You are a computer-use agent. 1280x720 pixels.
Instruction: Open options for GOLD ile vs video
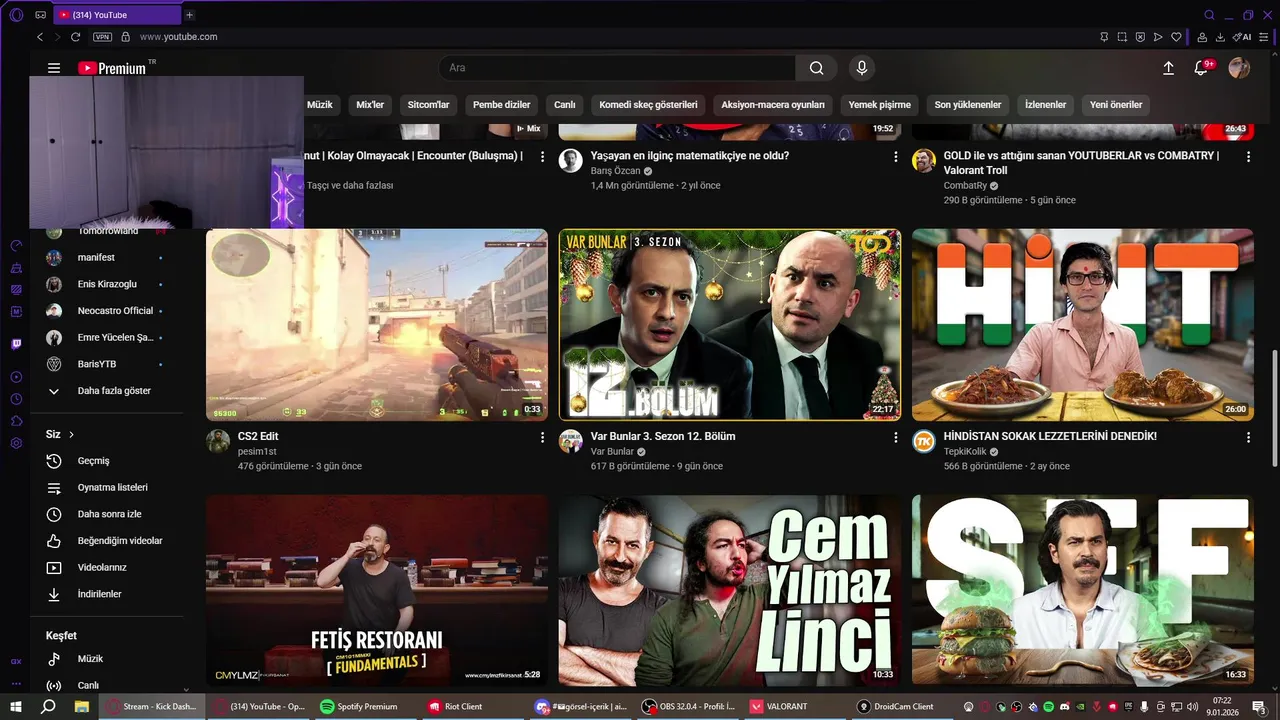pos(1248,157)
